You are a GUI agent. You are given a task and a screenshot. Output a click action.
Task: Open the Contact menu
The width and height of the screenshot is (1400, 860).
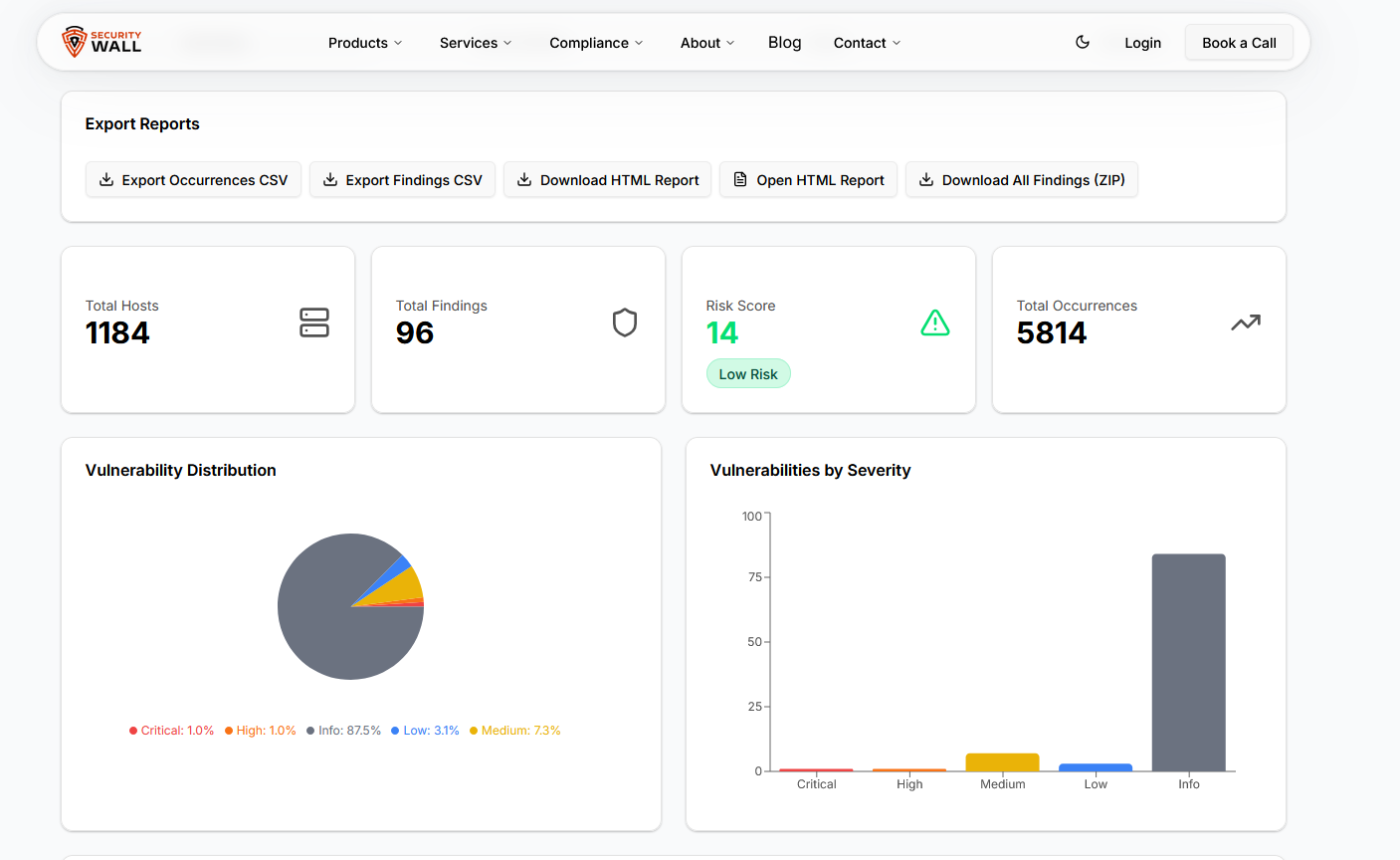pyautogui.click(x=867, y=43)
